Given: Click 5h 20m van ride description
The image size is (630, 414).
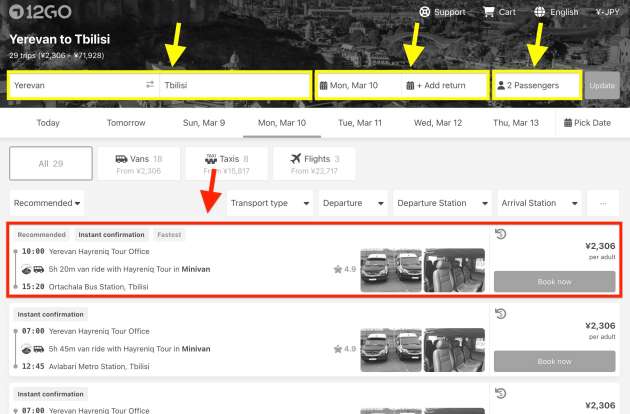Looking at the screenshot, I should coord(129,269).
